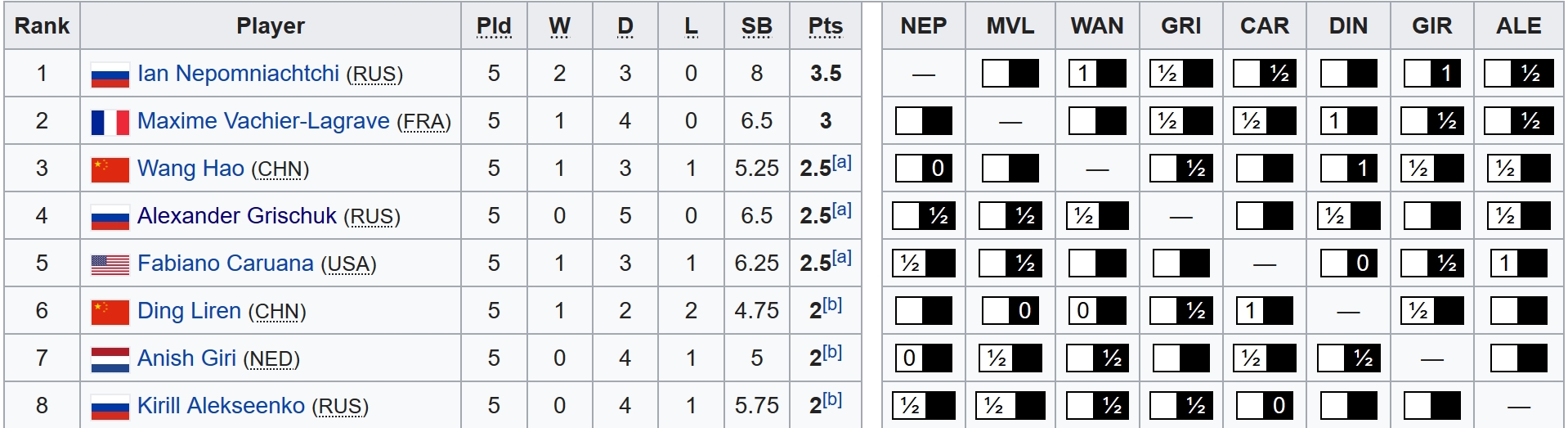Click the French flag beside Maxime Vachier-Lagrave
1568x428 pixels.
(110, 122)
